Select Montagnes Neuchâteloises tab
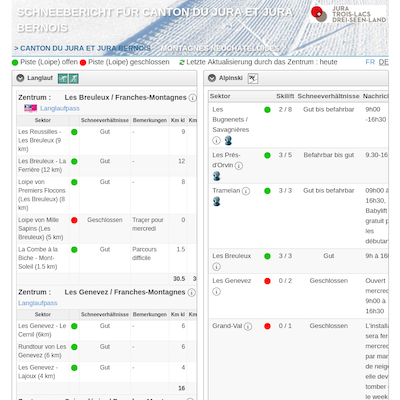The height and width of the screenshot is (400, 400). pyautogui.click(x=220, y=48)
